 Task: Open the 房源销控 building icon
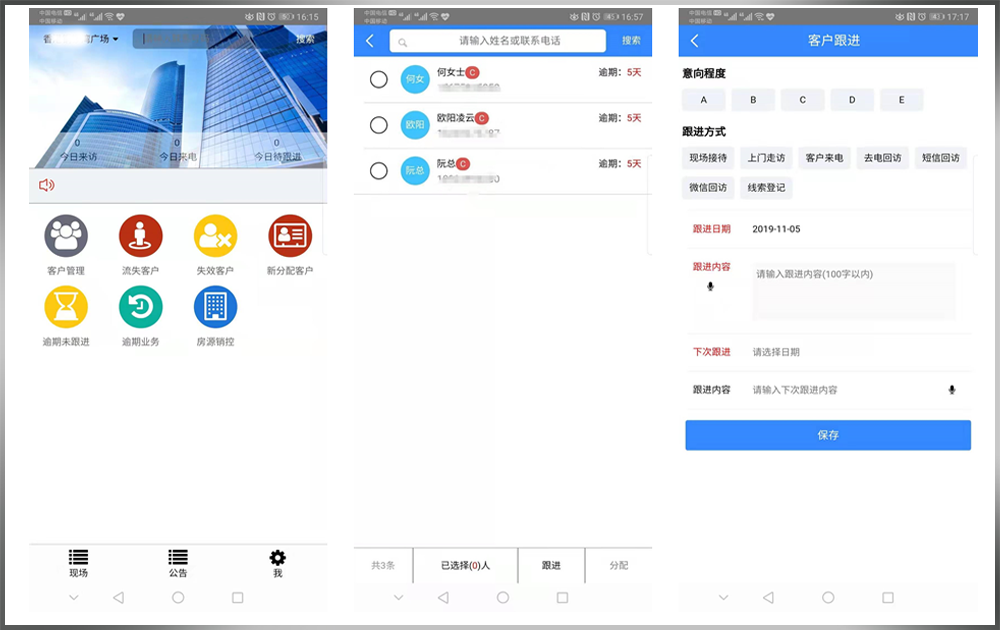pos(215,308)
